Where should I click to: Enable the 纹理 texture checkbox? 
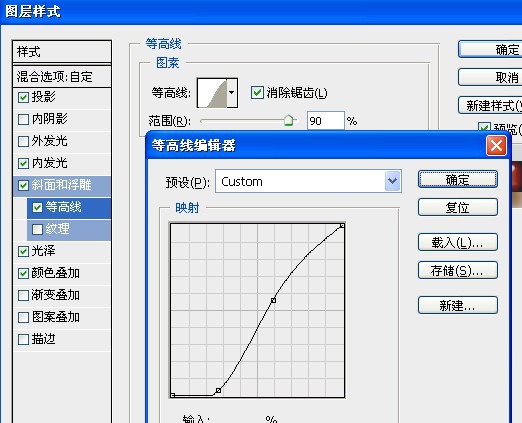(37, 229)
